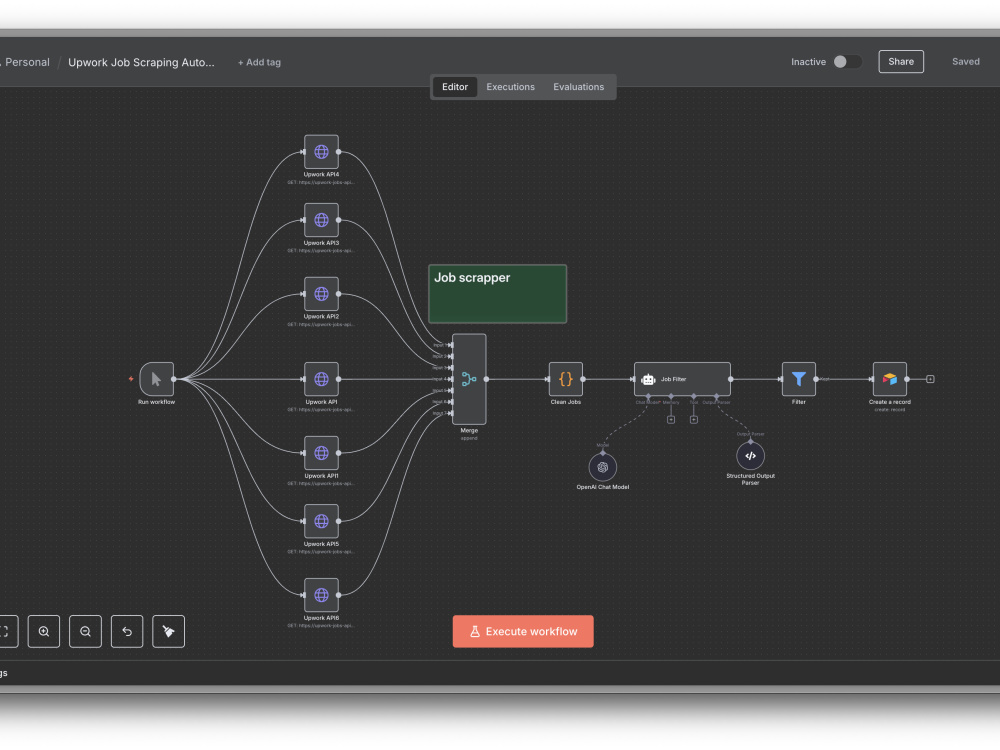Click the Job Filter output connector dot
The height and width of the screenshot is (750, 1000).
(x=731, y=379)
